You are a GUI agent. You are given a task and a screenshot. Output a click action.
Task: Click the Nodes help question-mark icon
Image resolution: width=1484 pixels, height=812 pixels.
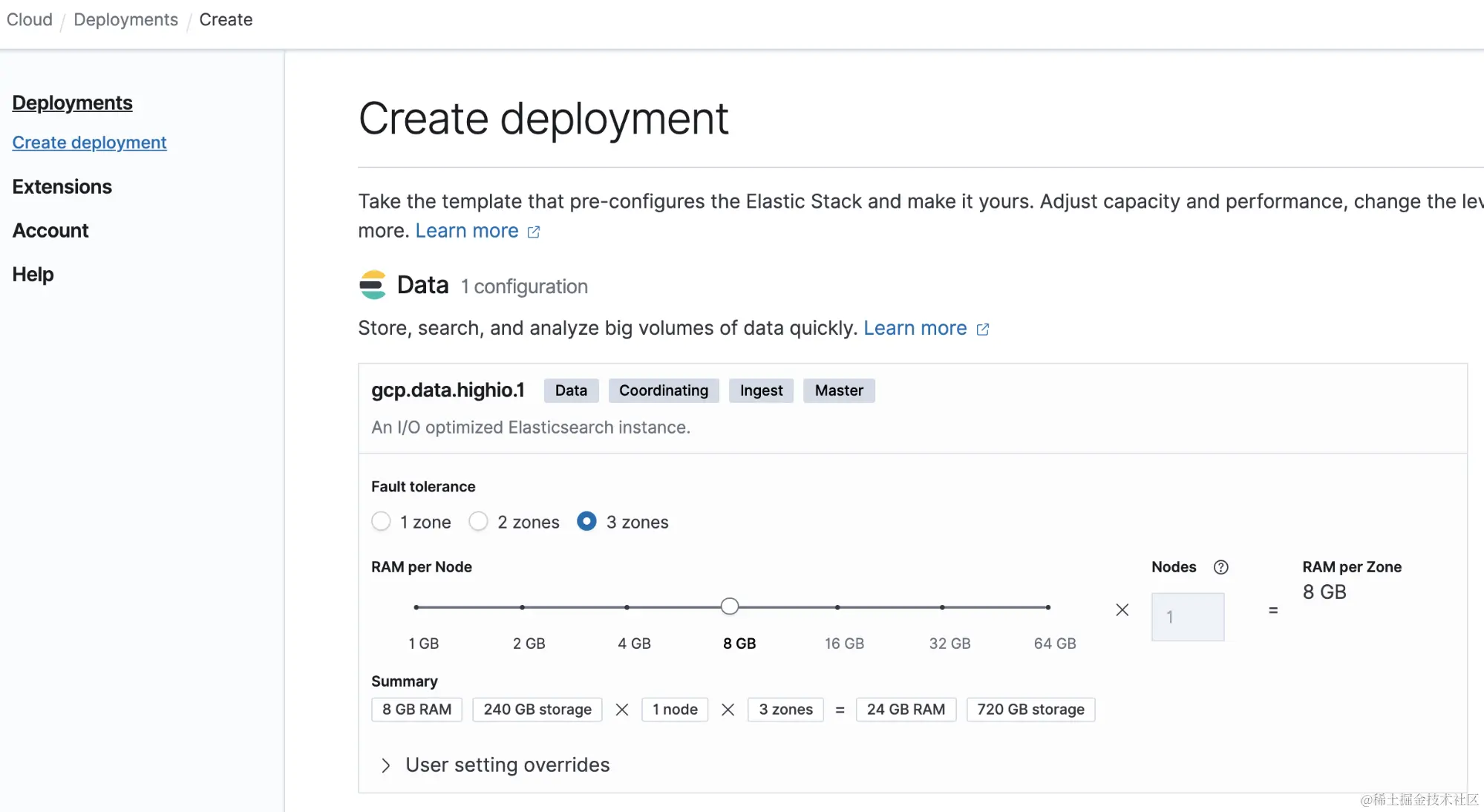[1220, 567]
